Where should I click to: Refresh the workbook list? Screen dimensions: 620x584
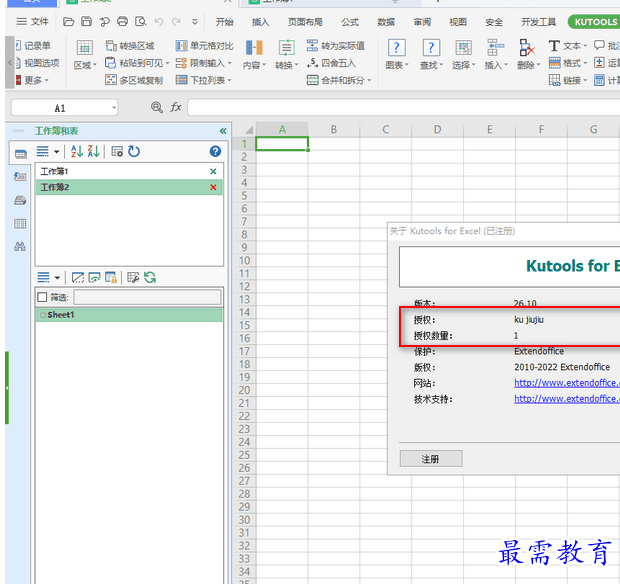tap(134, 151)
